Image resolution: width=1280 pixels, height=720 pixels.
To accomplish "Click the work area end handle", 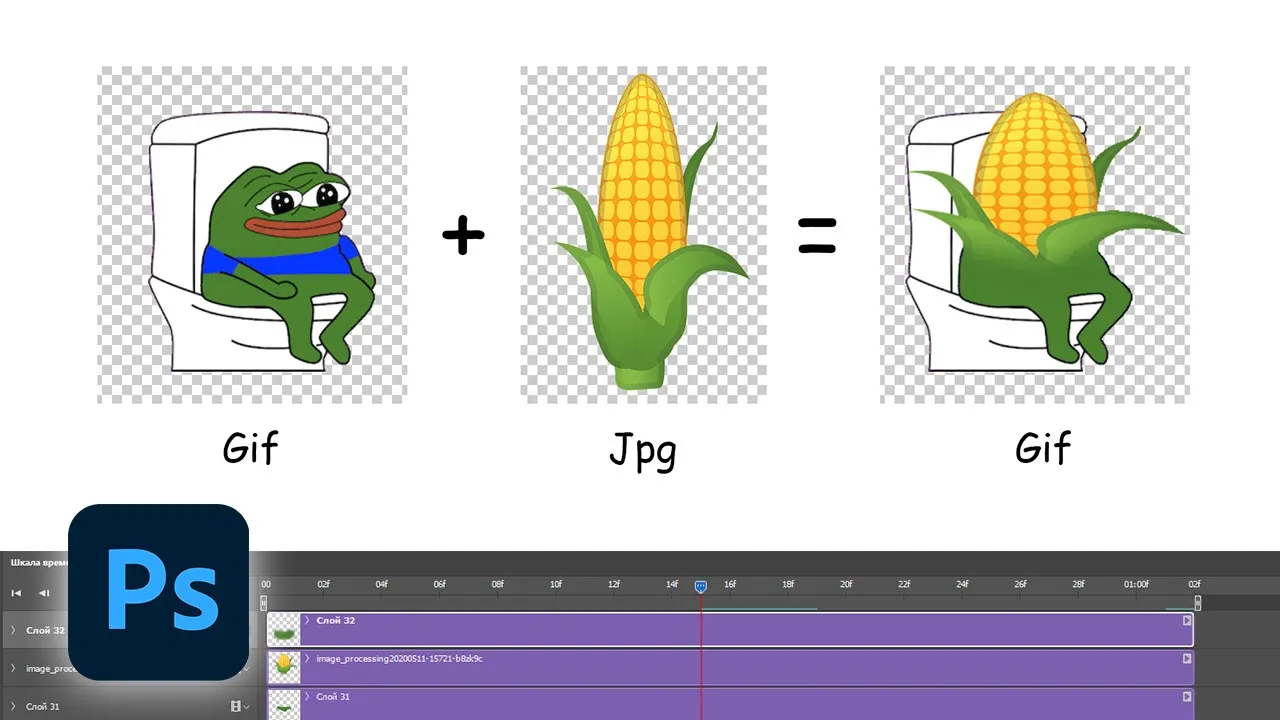I will 1198,603.
